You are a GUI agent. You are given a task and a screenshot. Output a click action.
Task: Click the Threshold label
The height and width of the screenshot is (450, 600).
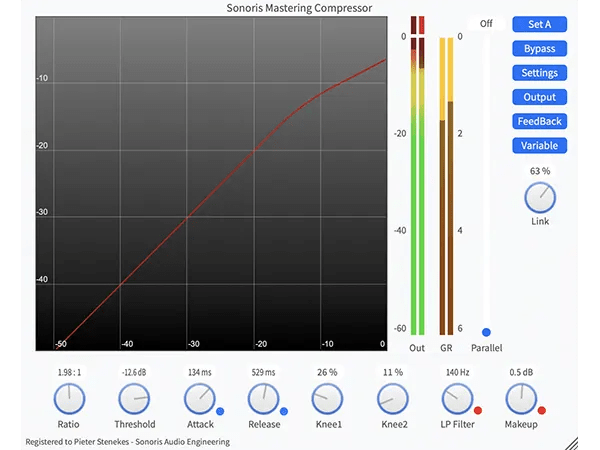[x=135, y=424]
